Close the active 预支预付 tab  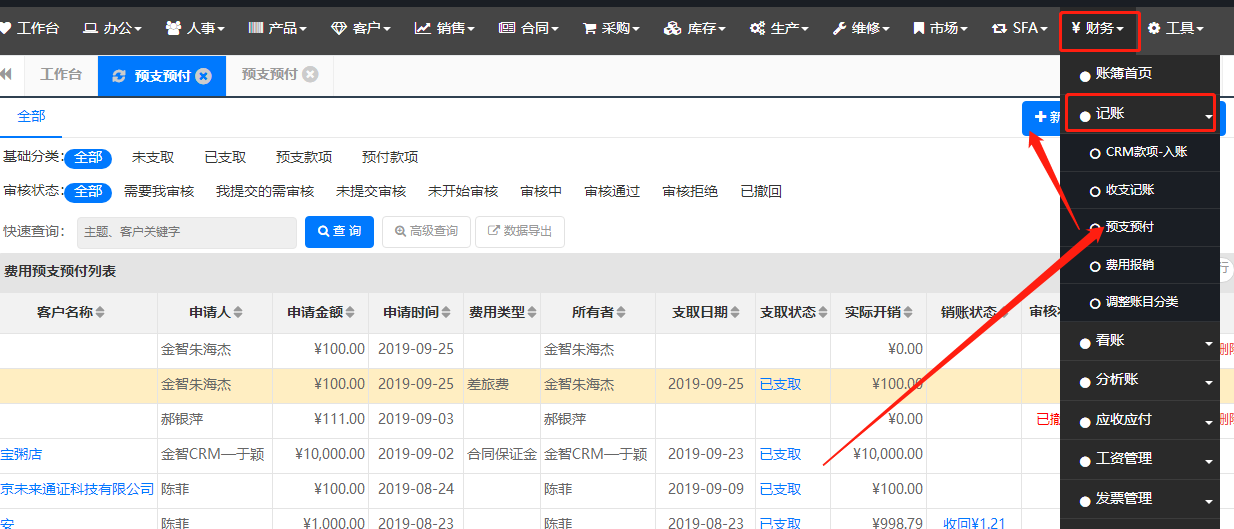point(204,76)
